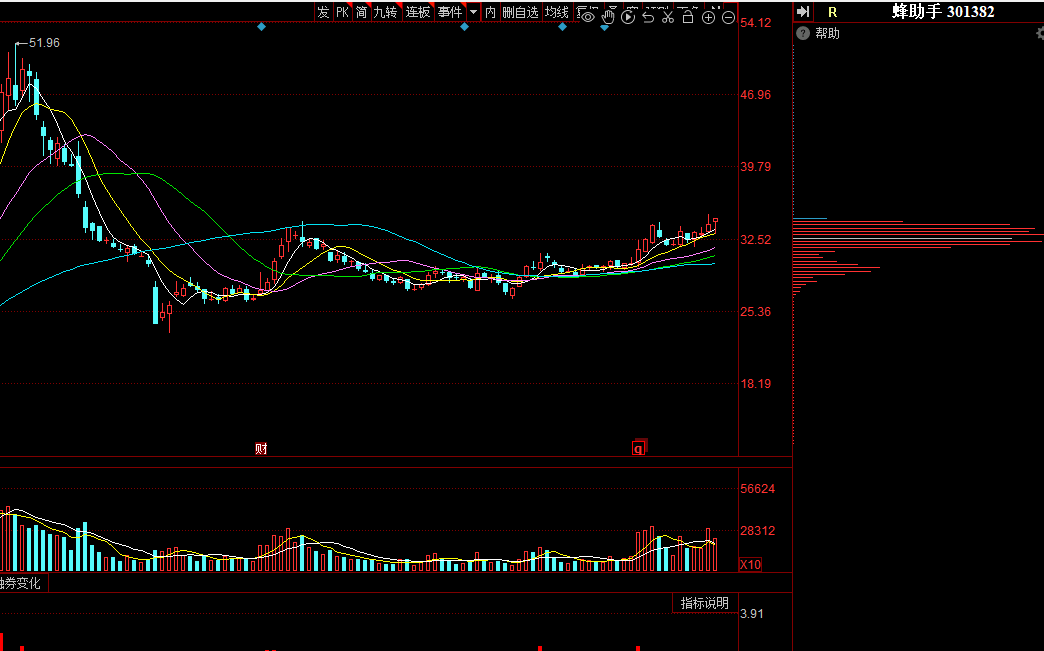
Task: Open the gear settings icon in side panel
Action: tap(1039, 33)
